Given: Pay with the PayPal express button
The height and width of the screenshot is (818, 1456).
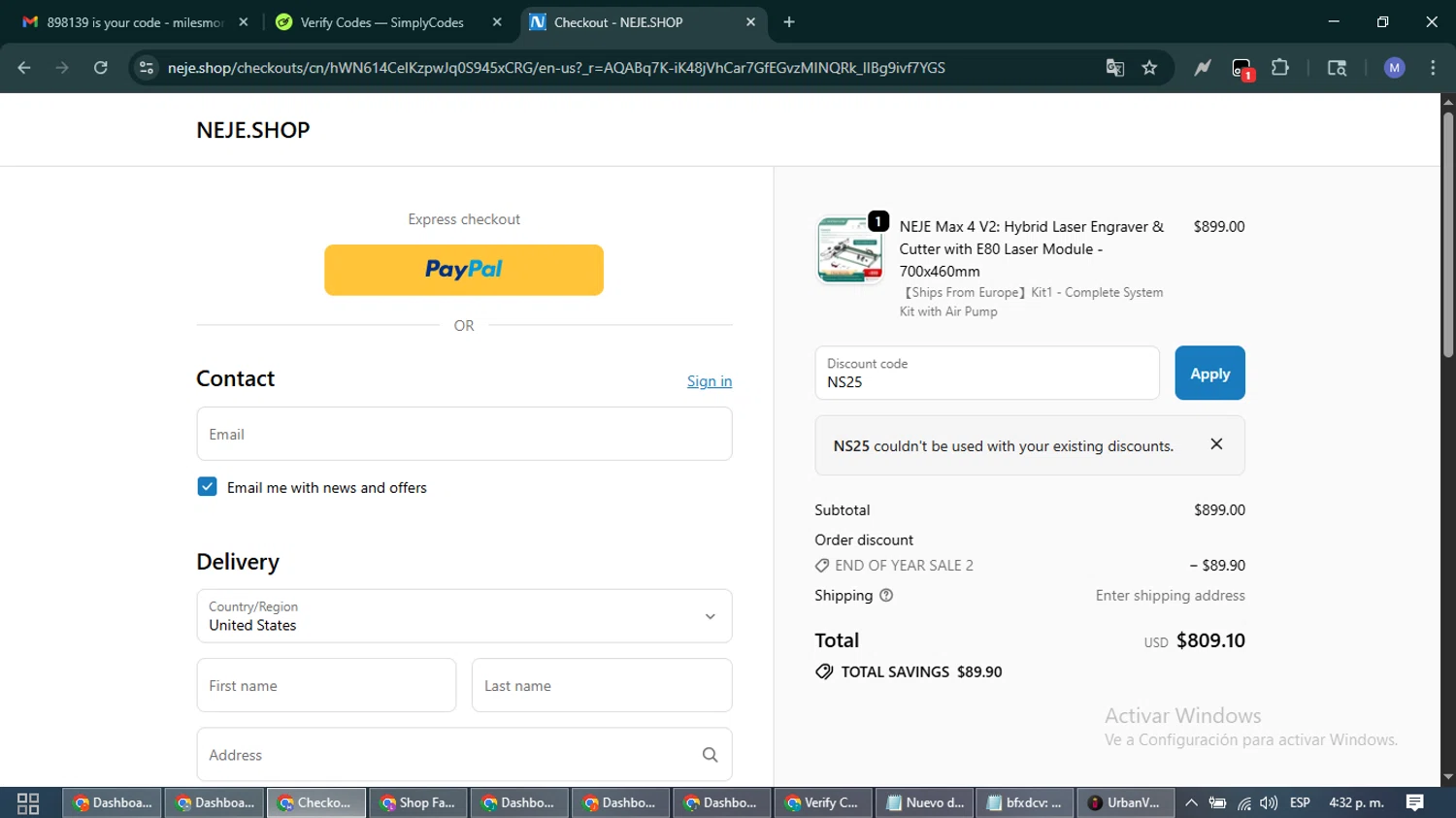Looking at the screenshot, I should point(464,270).
